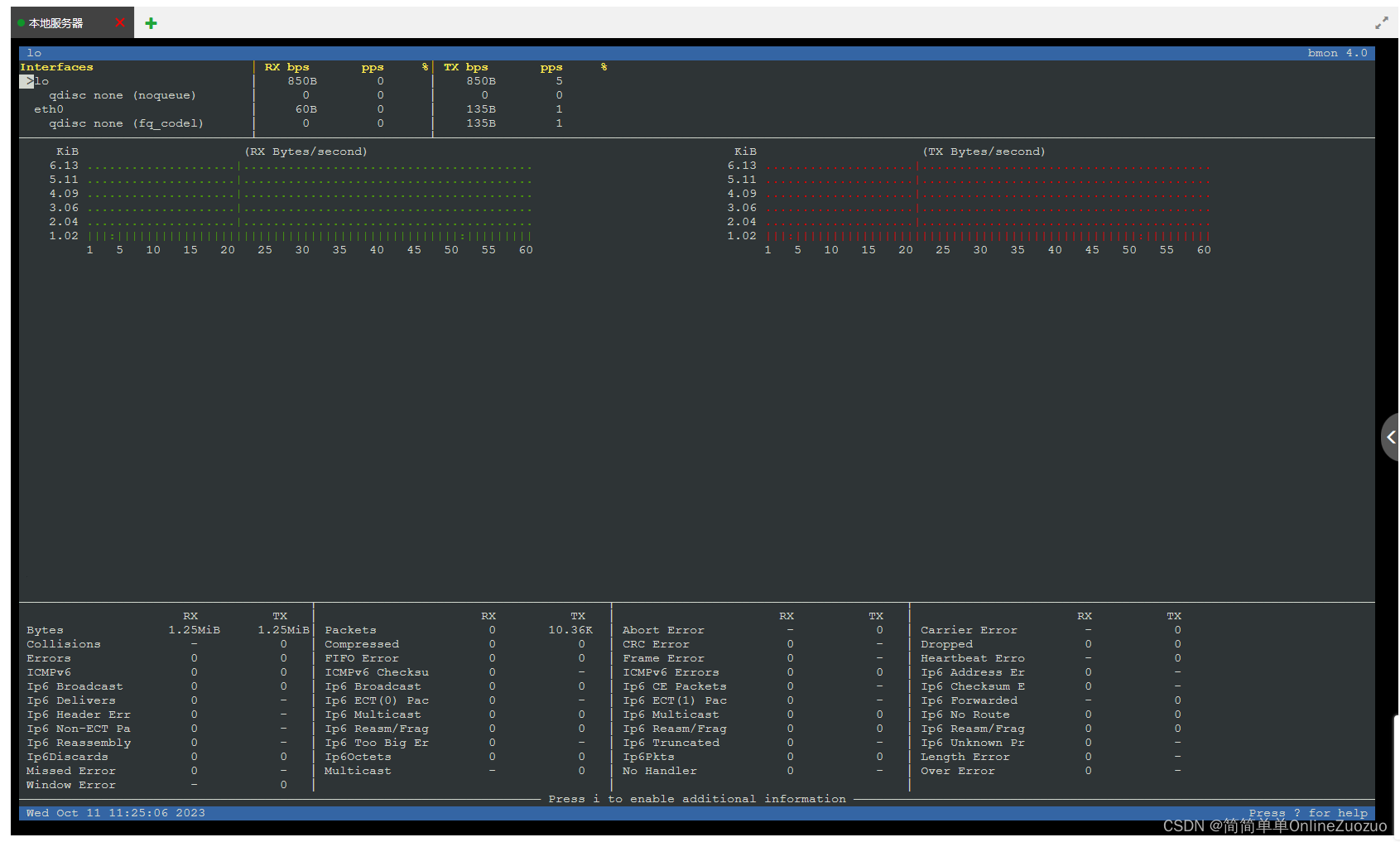Expand the side panel with the left chevron

click(1391, 437)
